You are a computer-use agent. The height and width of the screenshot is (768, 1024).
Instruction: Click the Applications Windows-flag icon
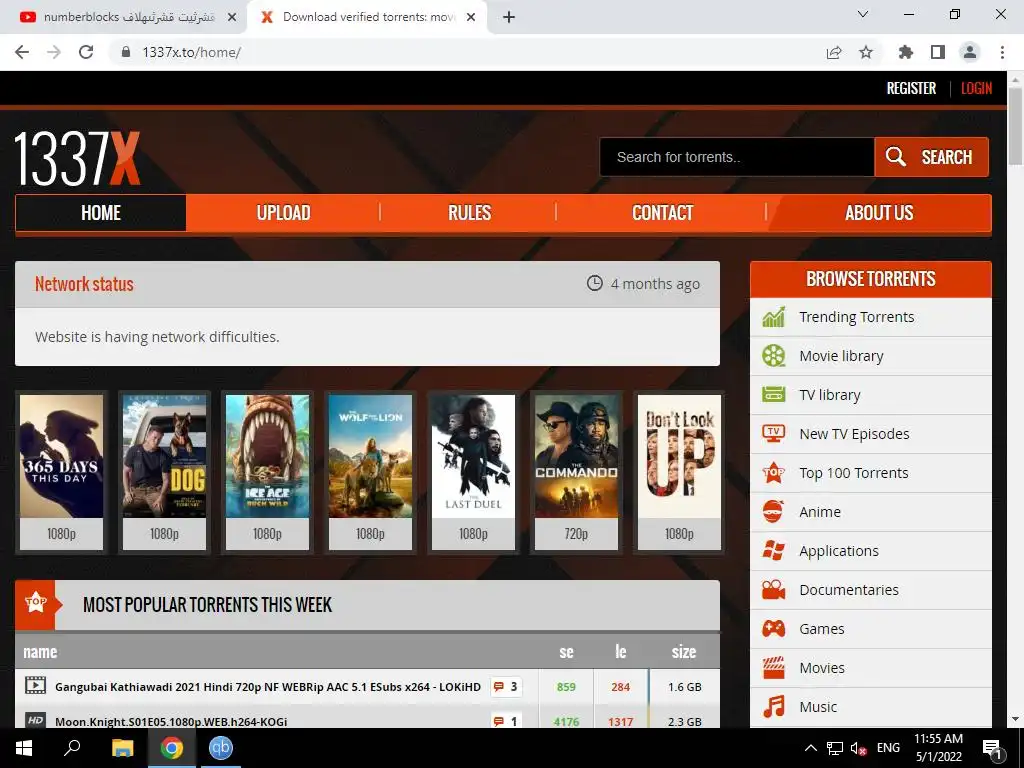(x=773, y=551)
